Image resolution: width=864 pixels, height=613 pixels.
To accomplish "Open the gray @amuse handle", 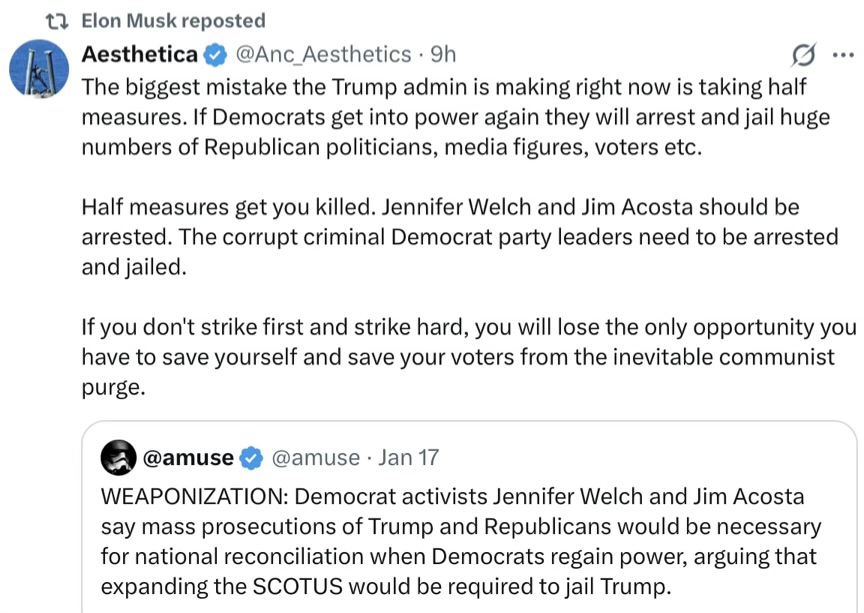I will tap(315, 458).
